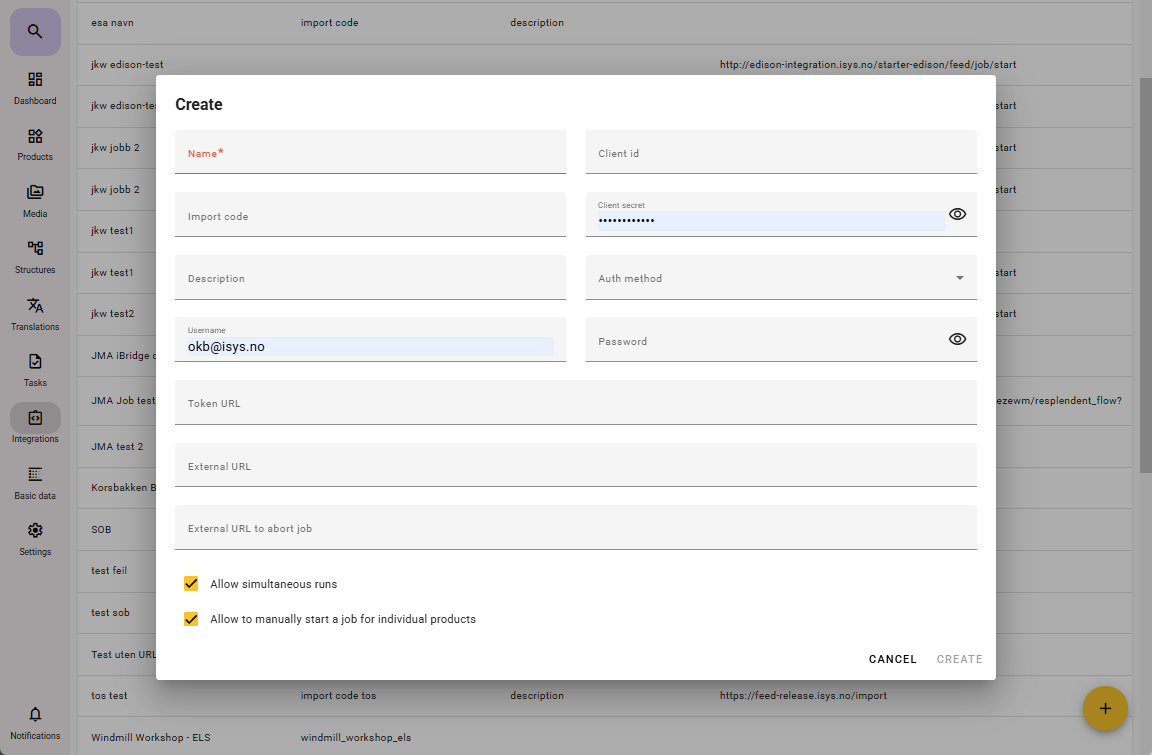This screenshot has width=1152, height=755.
Task: Show the Client secret value
Action: (x=957, y=214)
